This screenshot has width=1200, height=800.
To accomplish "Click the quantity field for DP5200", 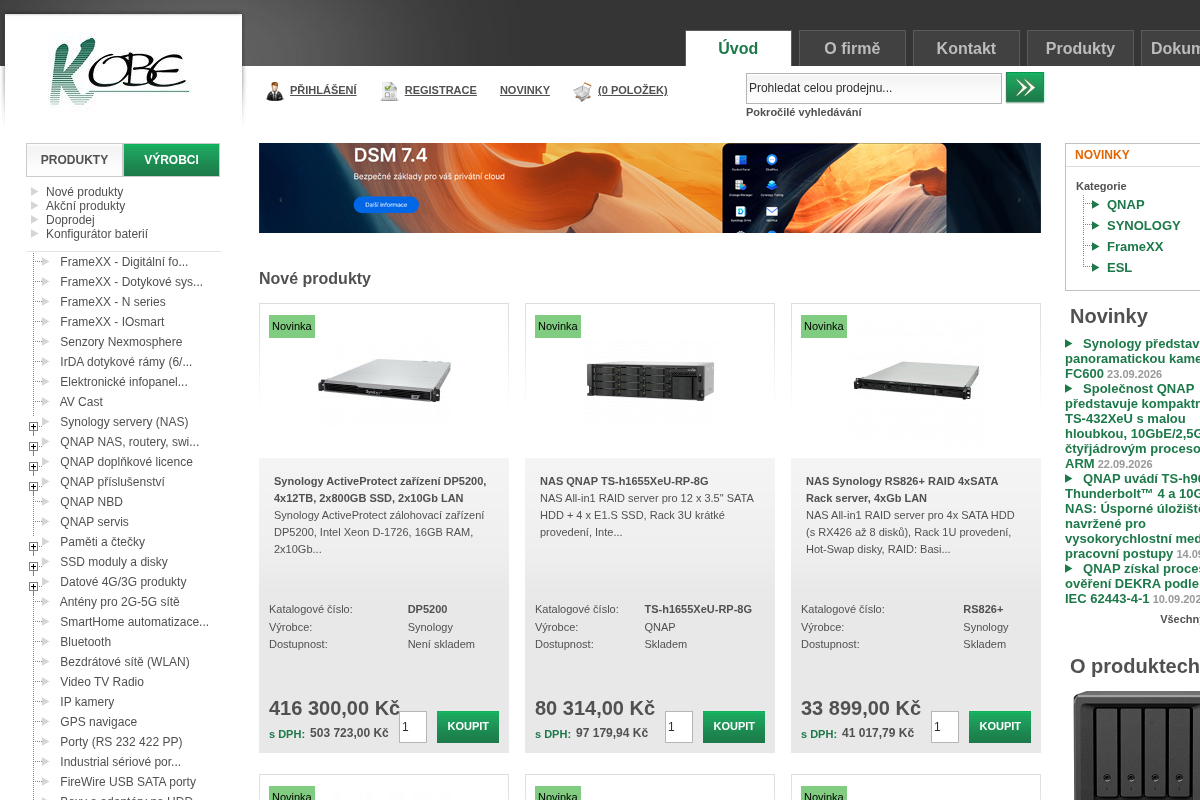I will point(413,727).
